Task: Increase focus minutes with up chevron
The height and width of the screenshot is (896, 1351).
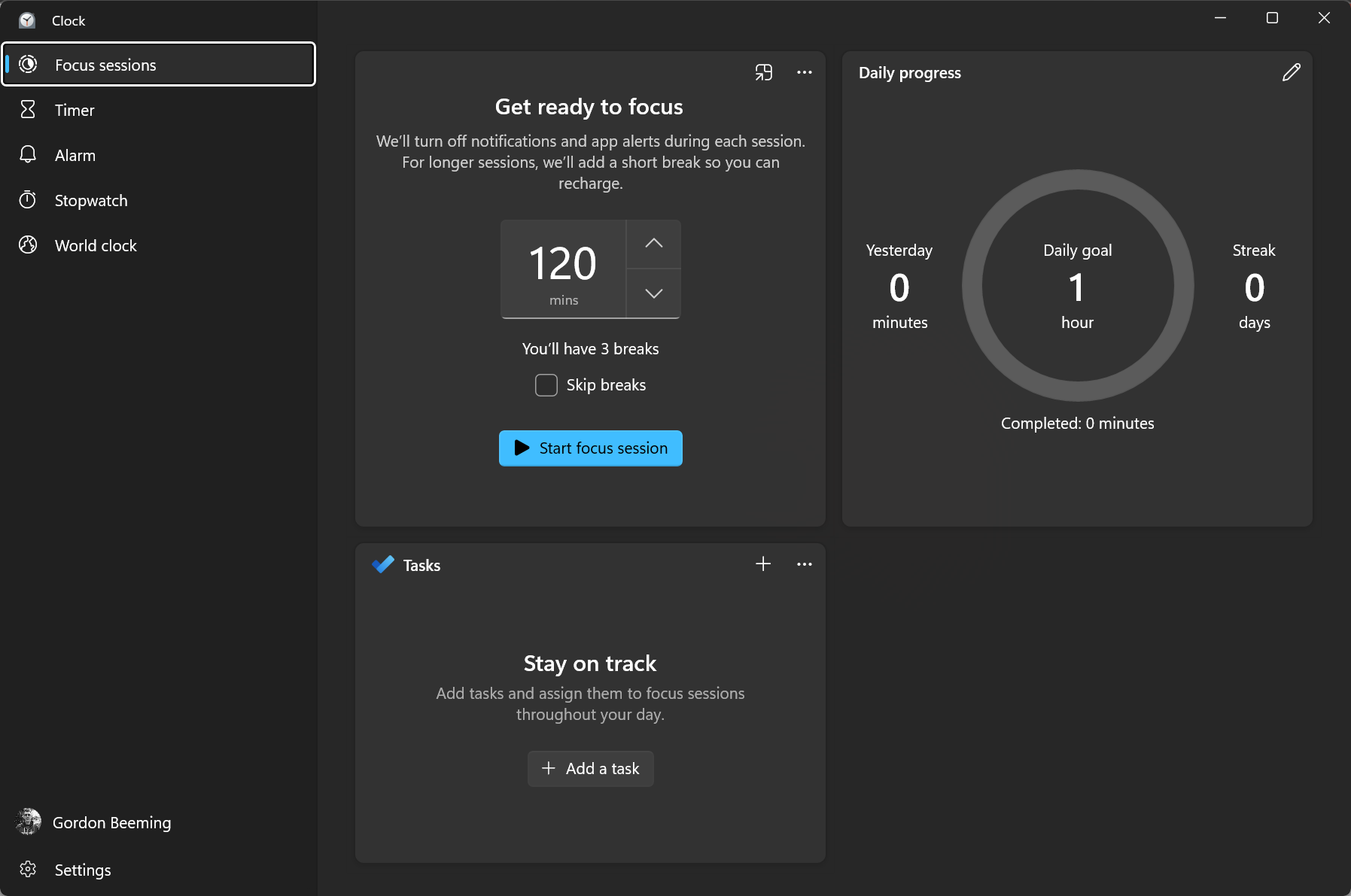Action: (653, 244)
